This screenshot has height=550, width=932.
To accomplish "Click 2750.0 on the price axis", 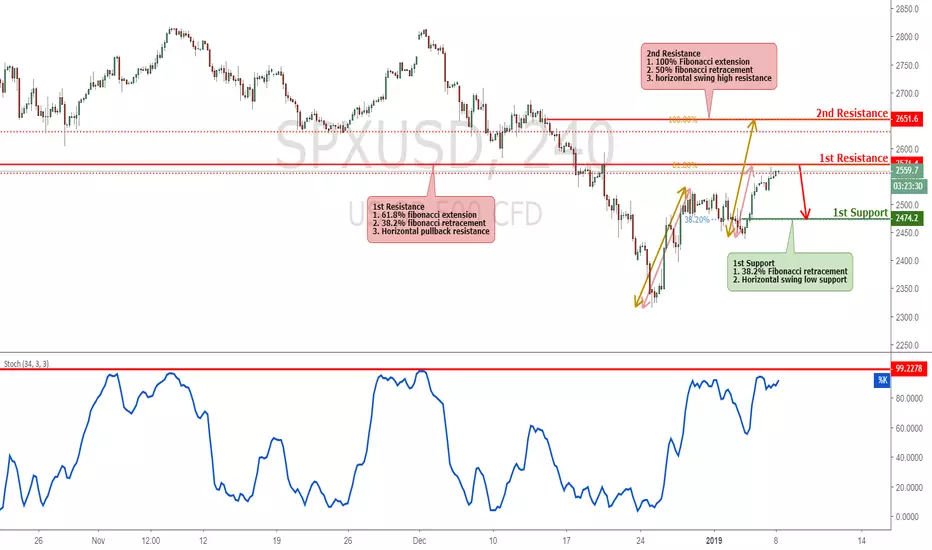I will [908, 65].
